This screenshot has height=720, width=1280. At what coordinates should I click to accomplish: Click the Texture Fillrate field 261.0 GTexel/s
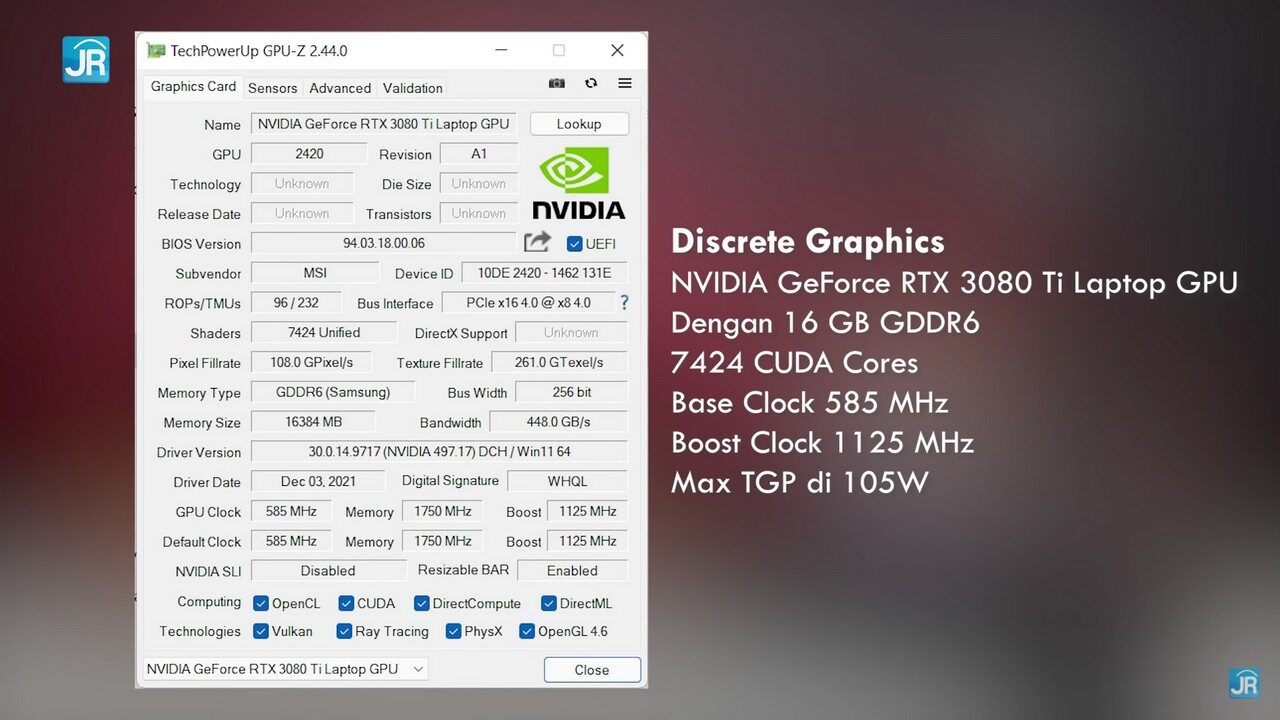click(x=559, y=363)
